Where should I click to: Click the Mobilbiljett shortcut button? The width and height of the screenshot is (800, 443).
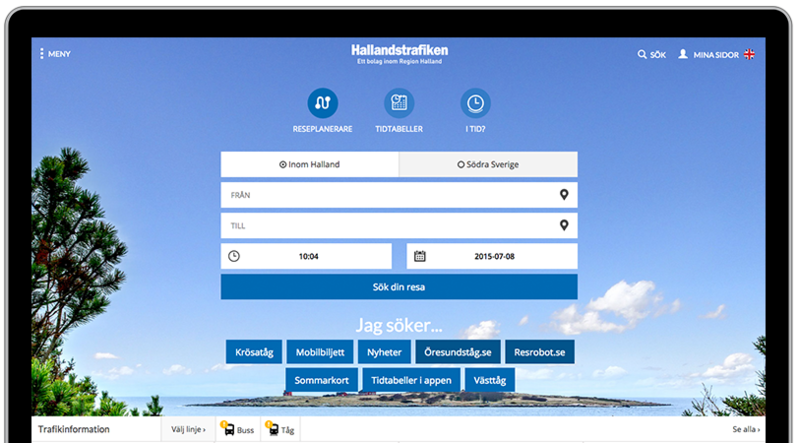(320, 352)
